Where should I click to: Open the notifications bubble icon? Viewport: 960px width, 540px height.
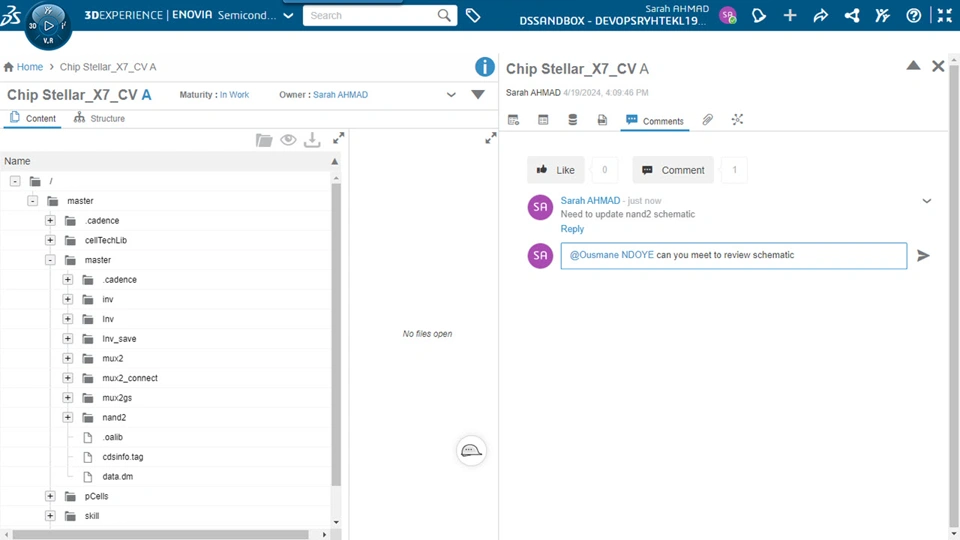759,15
